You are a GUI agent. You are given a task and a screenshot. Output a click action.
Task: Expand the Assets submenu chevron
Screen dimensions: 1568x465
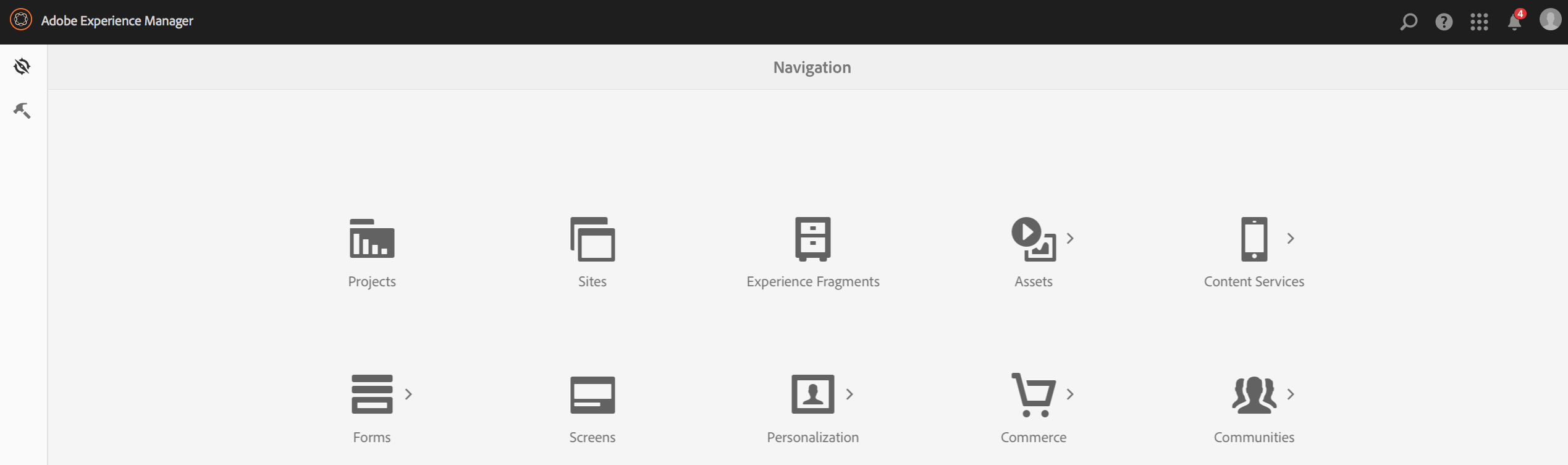pos(1070,238)
